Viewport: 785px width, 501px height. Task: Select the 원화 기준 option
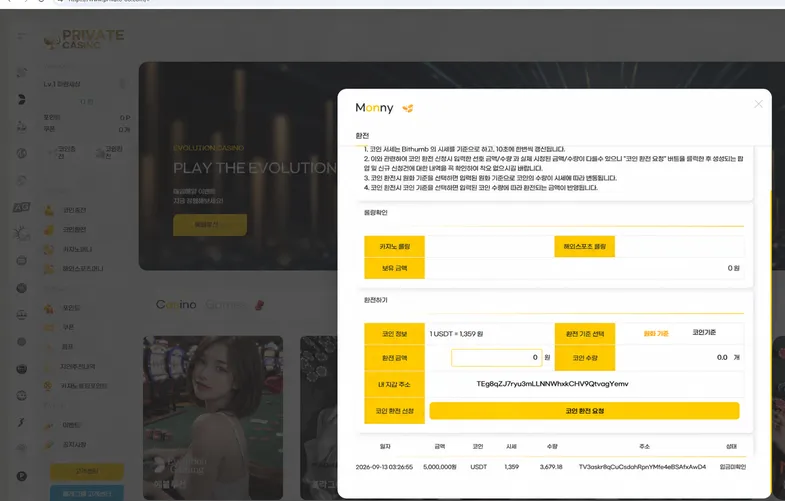pyautogui.click(x=655, y=333)
